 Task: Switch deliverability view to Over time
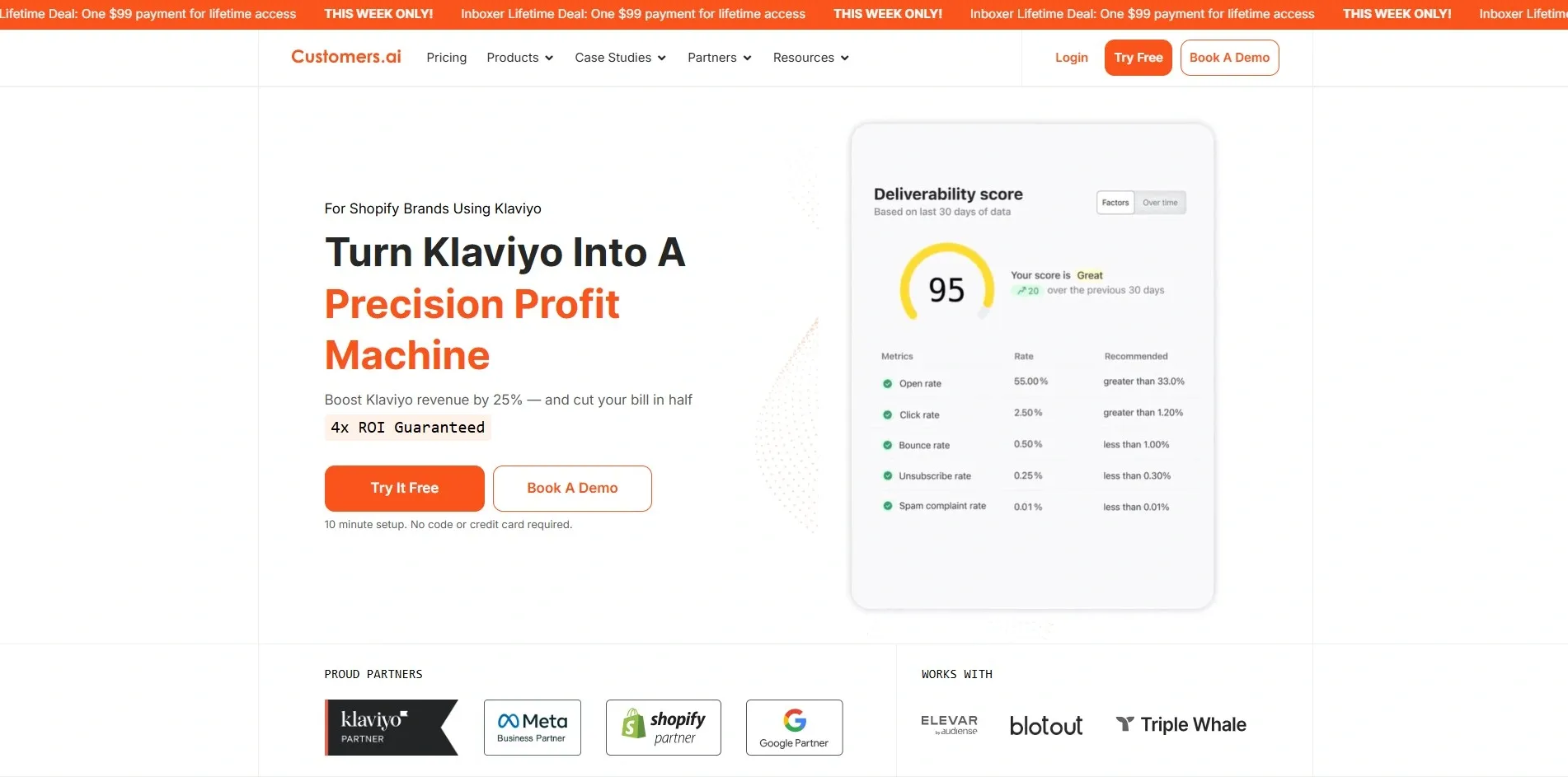[x=1160, y=203]
